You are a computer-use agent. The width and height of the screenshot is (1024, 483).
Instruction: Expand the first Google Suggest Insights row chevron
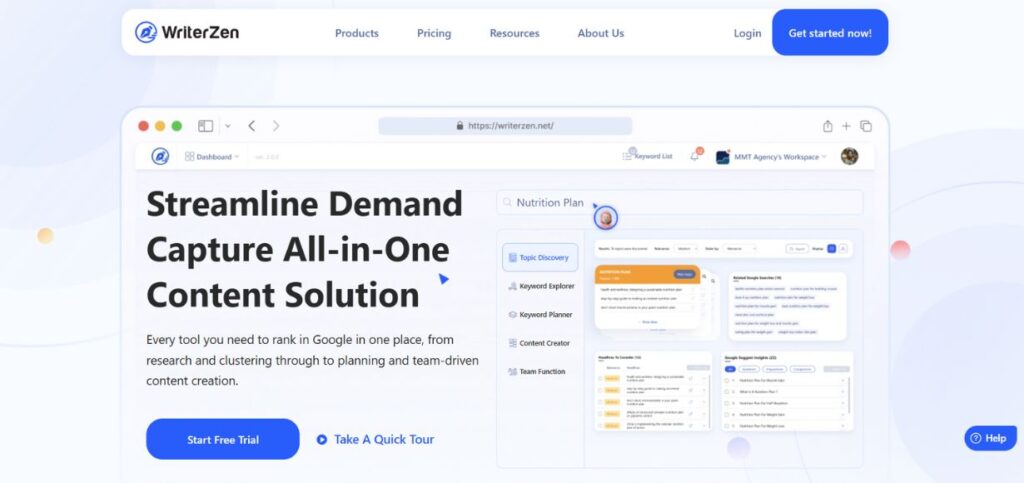[x=842, y=381]
